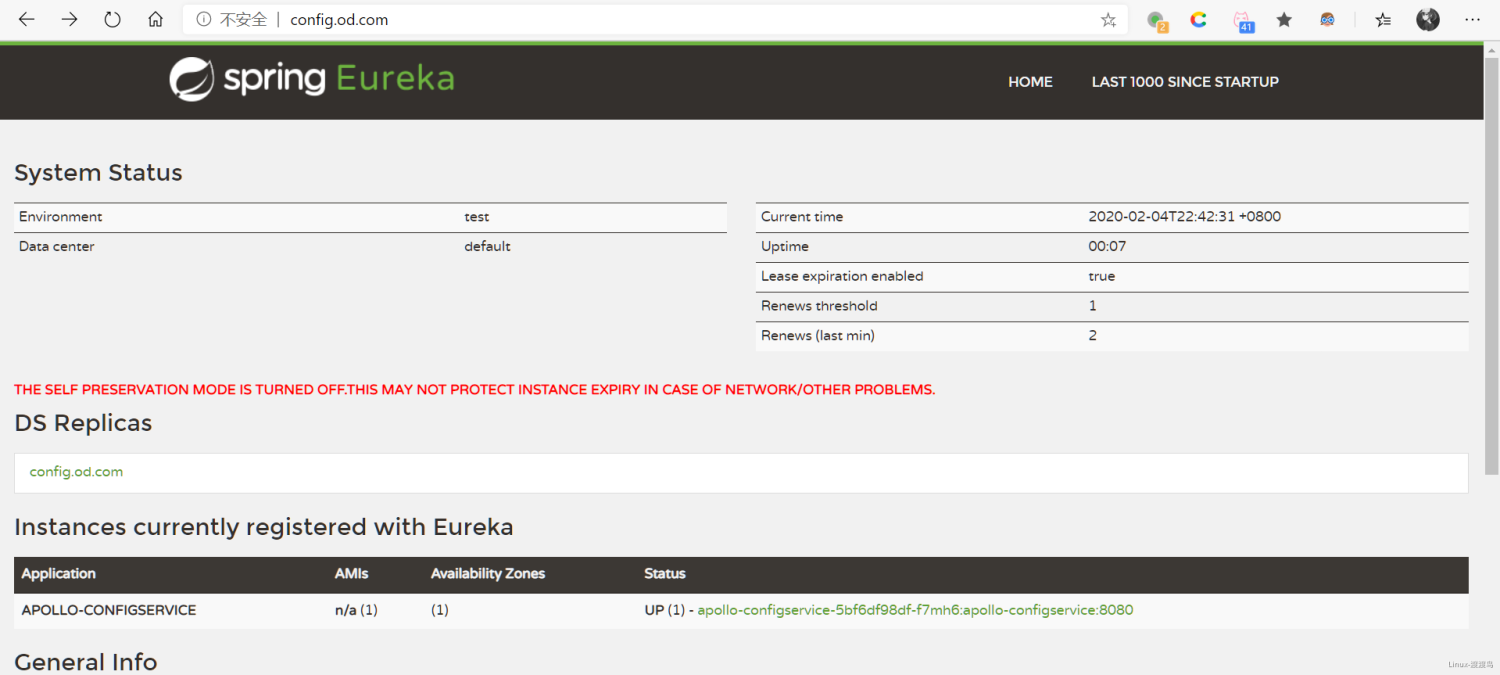Open the round blue face extension icon
1500x675 pixels.
point(1327,20)
